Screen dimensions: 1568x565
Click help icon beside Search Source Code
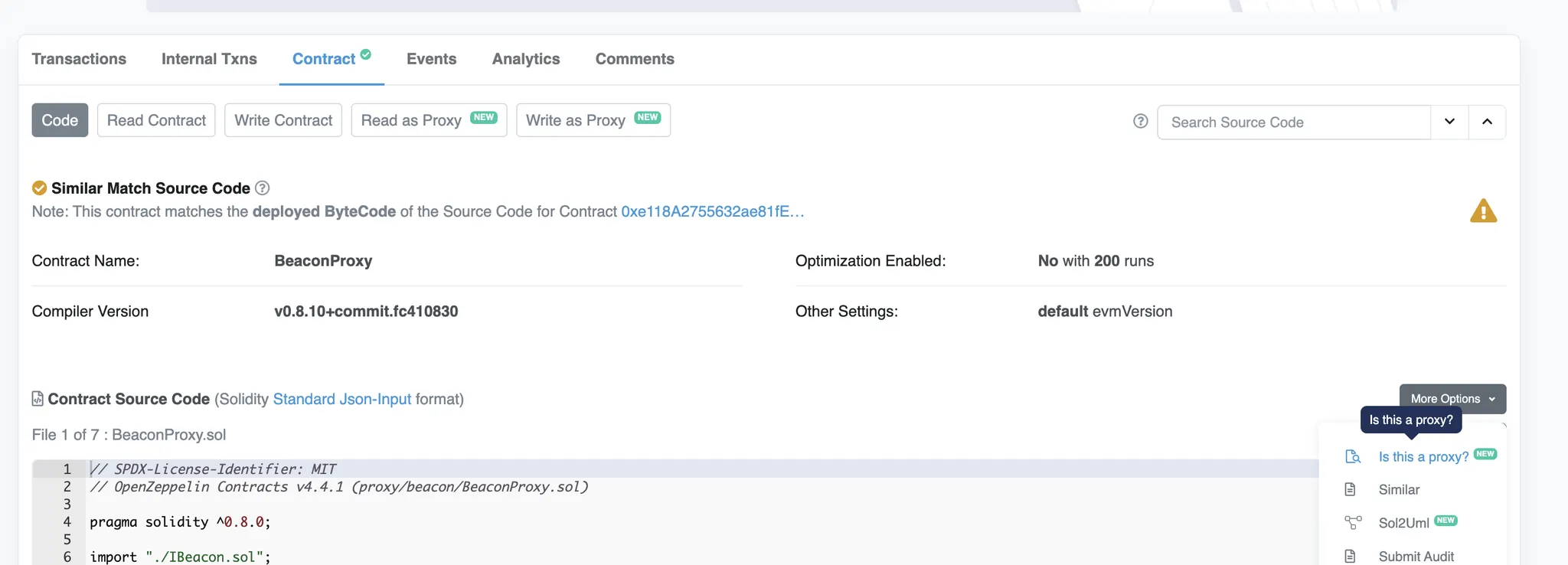[1140, 122]
